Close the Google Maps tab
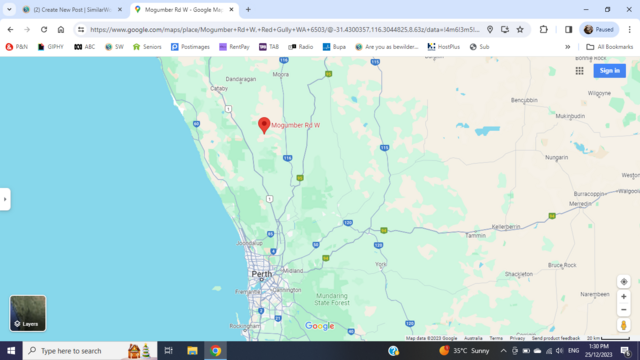This screenshot has width=640, height=360. (x=231, y=9)
